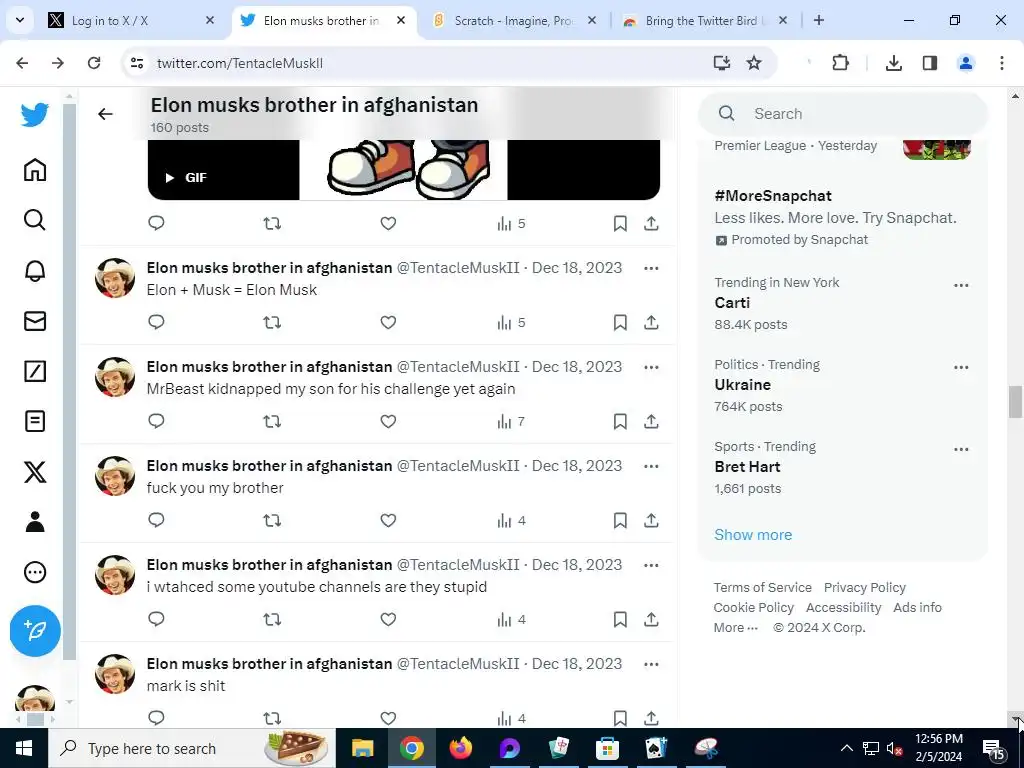The height and width of the screenshot is (768, 1024).
Task: Open a new Chrome tab
Action: coord(818,20)
